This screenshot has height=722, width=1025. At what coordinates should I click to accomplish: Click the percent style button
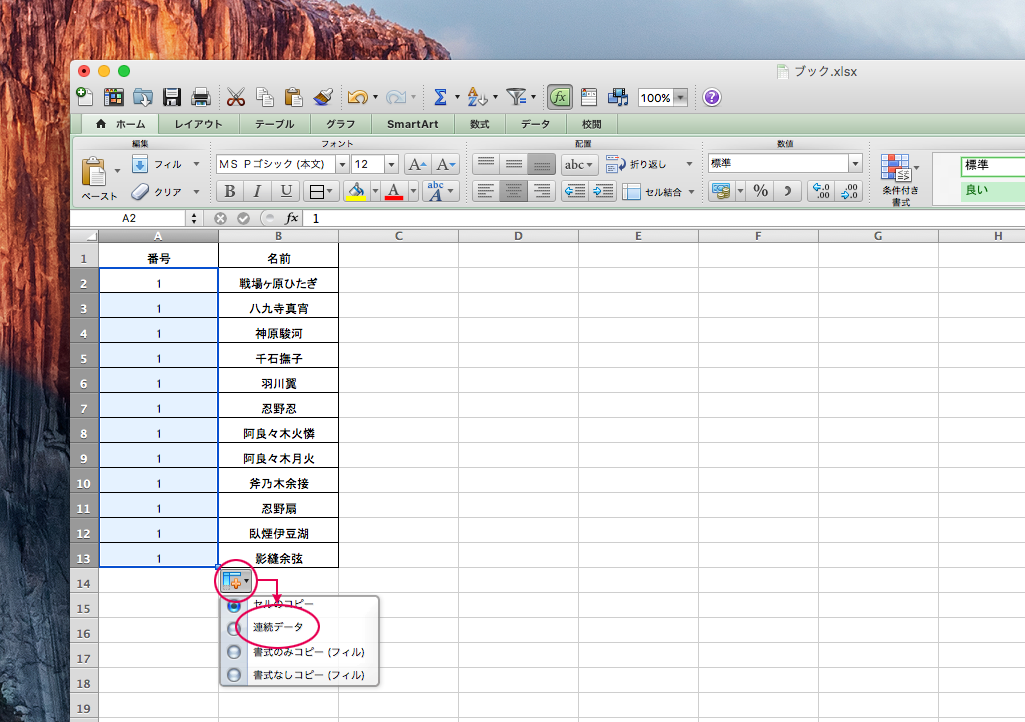tap(760, 191)
